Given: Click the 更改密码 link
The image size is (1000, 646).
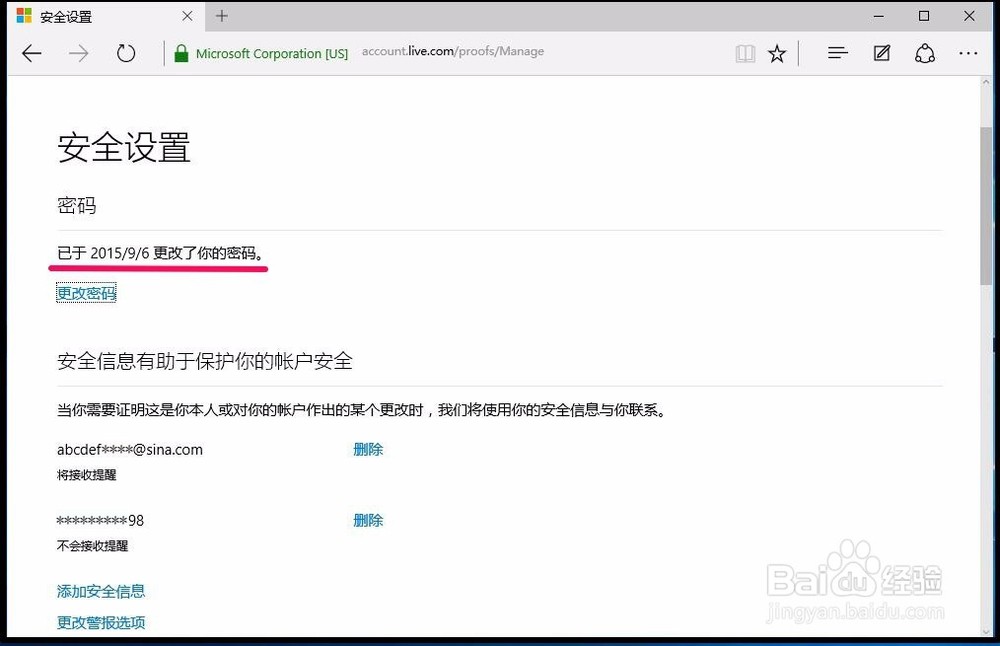Looking at the screenshot, I should pos(86,293).
